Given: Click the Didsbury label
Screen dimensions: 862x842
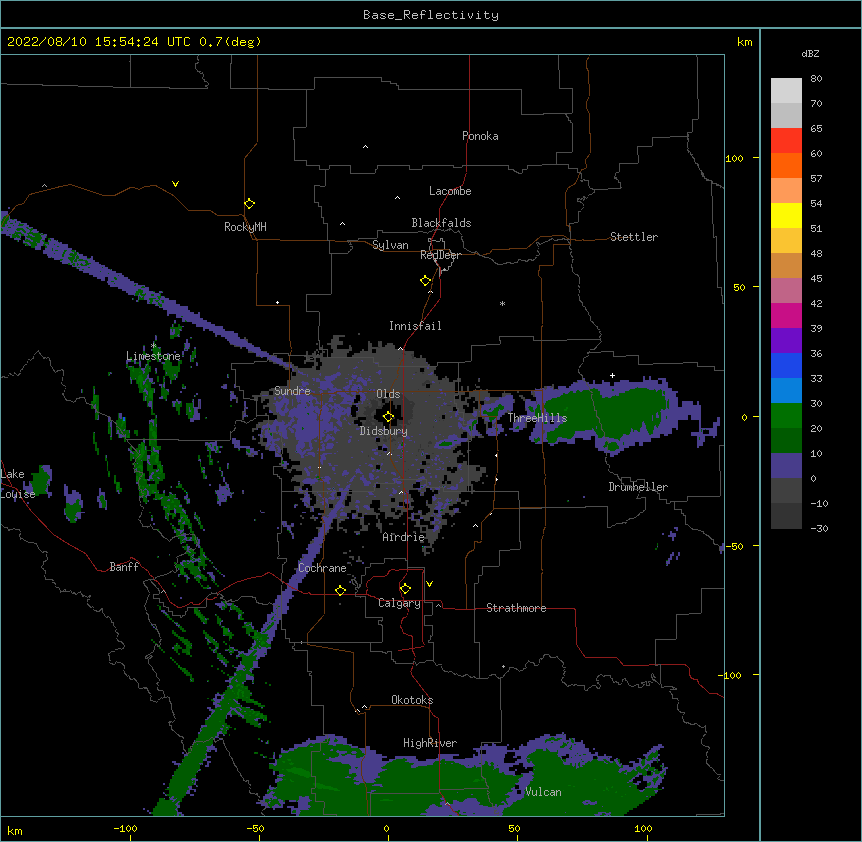Looking at the screenshot, I should click(x=384, y=431).
